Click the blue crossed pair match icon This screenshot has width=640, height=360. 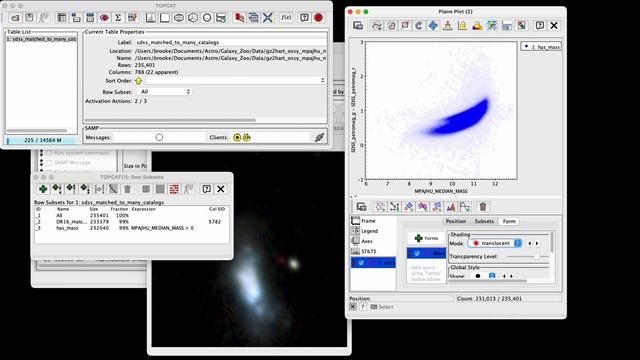[267, 18]
